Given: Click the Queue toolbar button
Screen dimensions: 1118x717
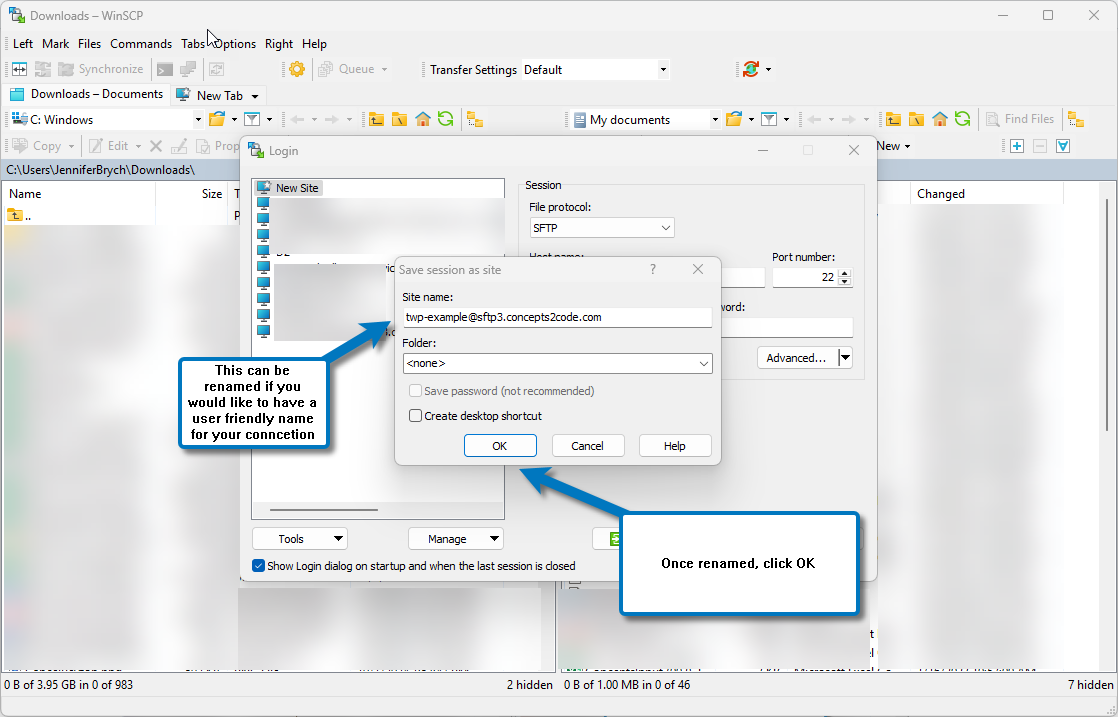Looking at the screenshot, I should (352, 69).
